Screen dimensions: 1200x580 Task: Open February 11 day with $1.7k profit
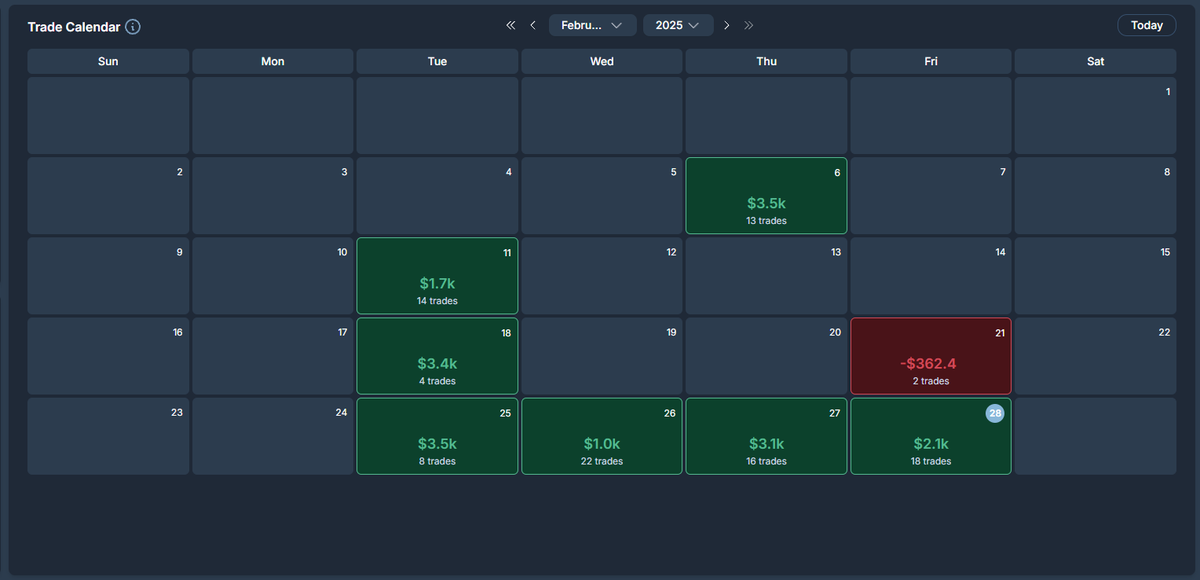[x=437, y=275]
